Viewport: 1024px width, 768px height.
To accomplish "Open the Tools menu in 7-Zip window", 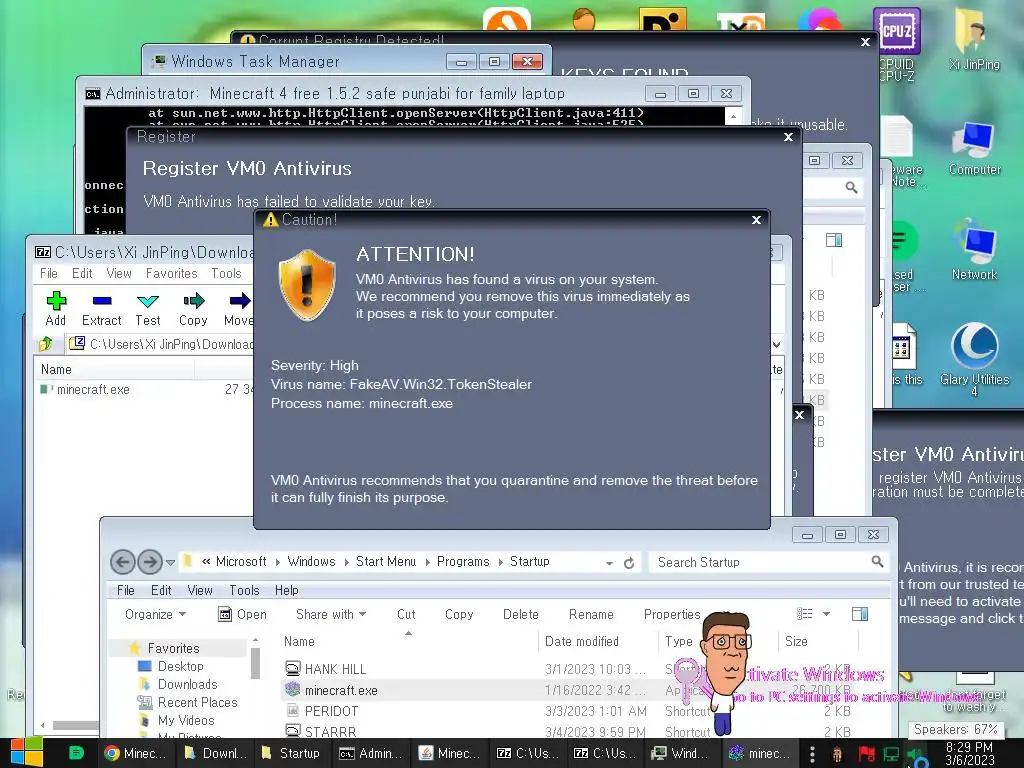I will point(226,274).
